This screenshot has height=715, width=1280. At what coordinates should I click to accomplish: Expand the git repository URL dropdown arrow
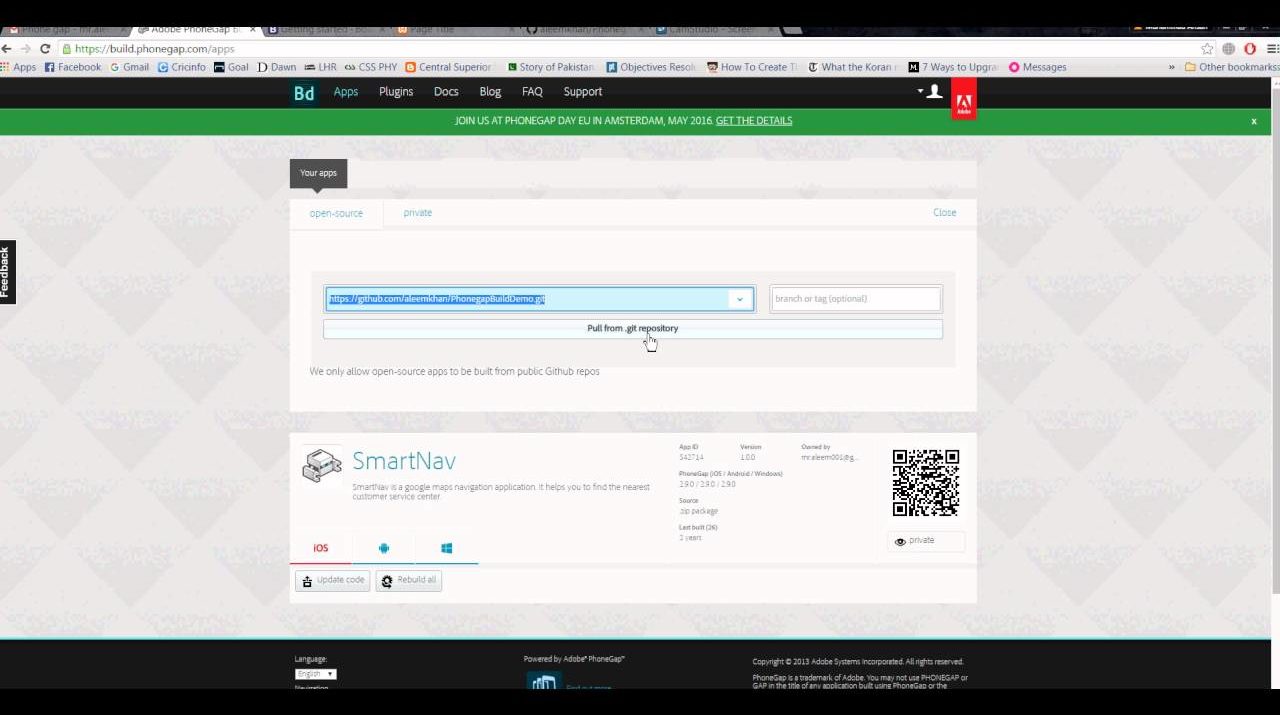point(740,299)
